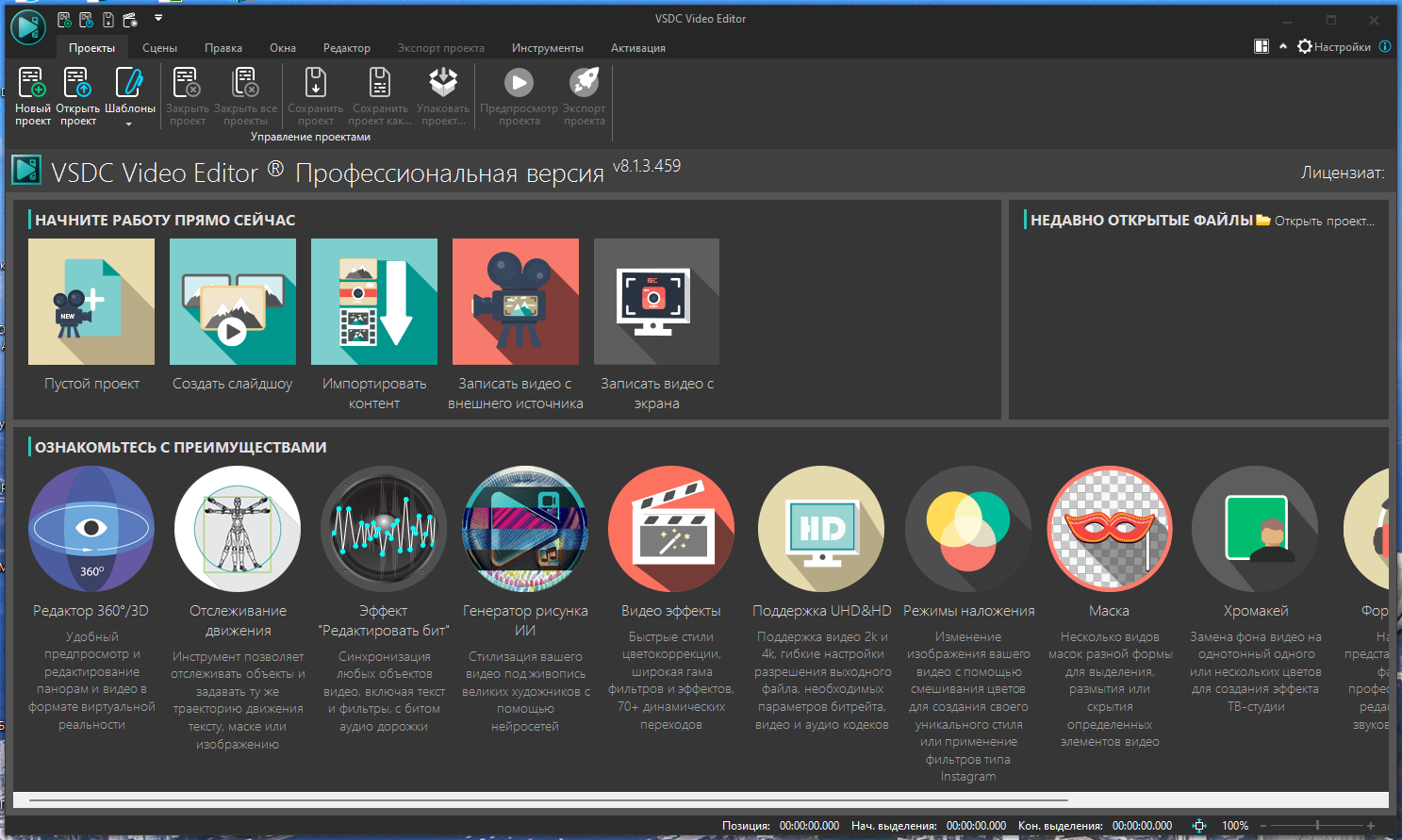Open the Инструменты tab
1402x840 pixels.
coord(548,48)
